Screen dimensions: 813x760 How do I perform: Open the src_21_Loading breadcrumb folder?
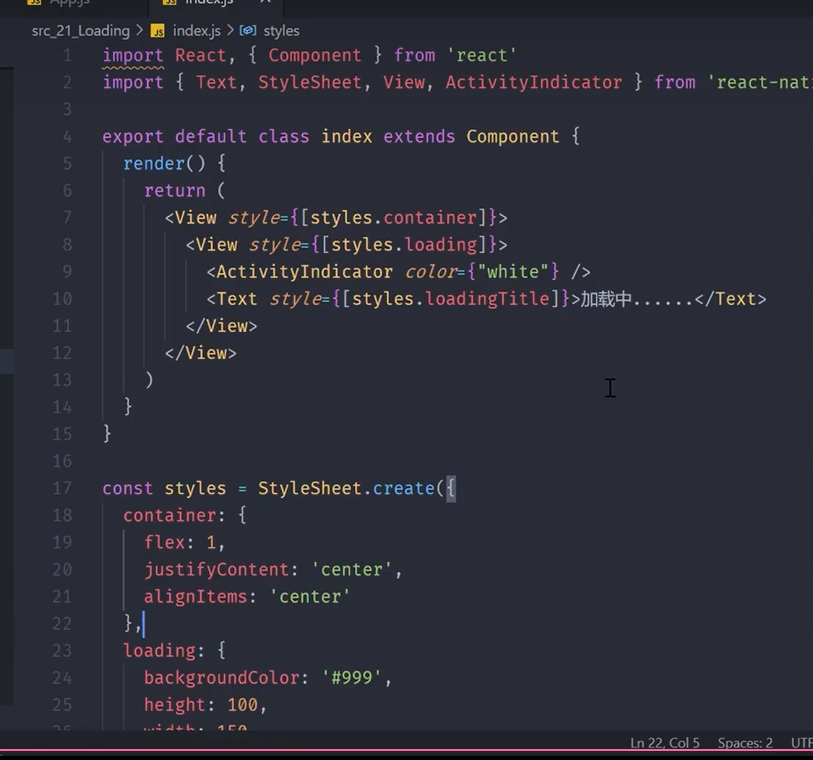80,31
